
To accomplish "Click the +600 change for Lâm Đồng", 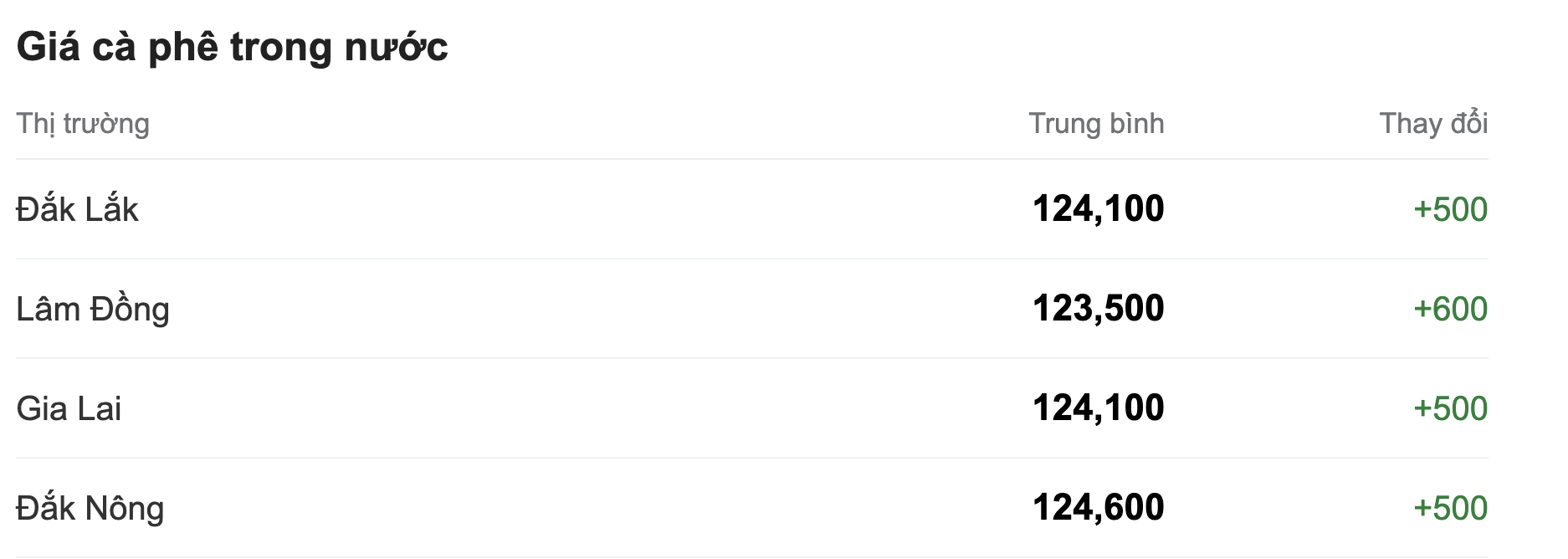I will pos(1450,310).
